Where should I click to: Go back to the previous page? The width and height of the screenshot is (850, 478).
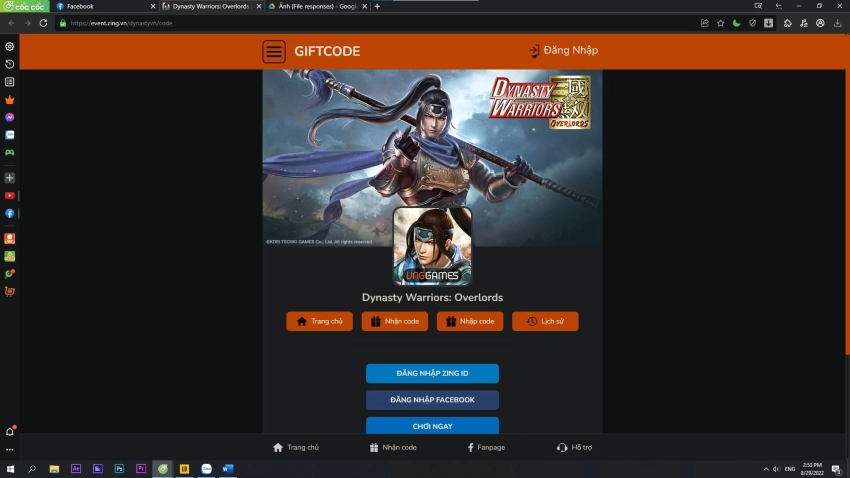pyautogui.click(x=11, y=23)
